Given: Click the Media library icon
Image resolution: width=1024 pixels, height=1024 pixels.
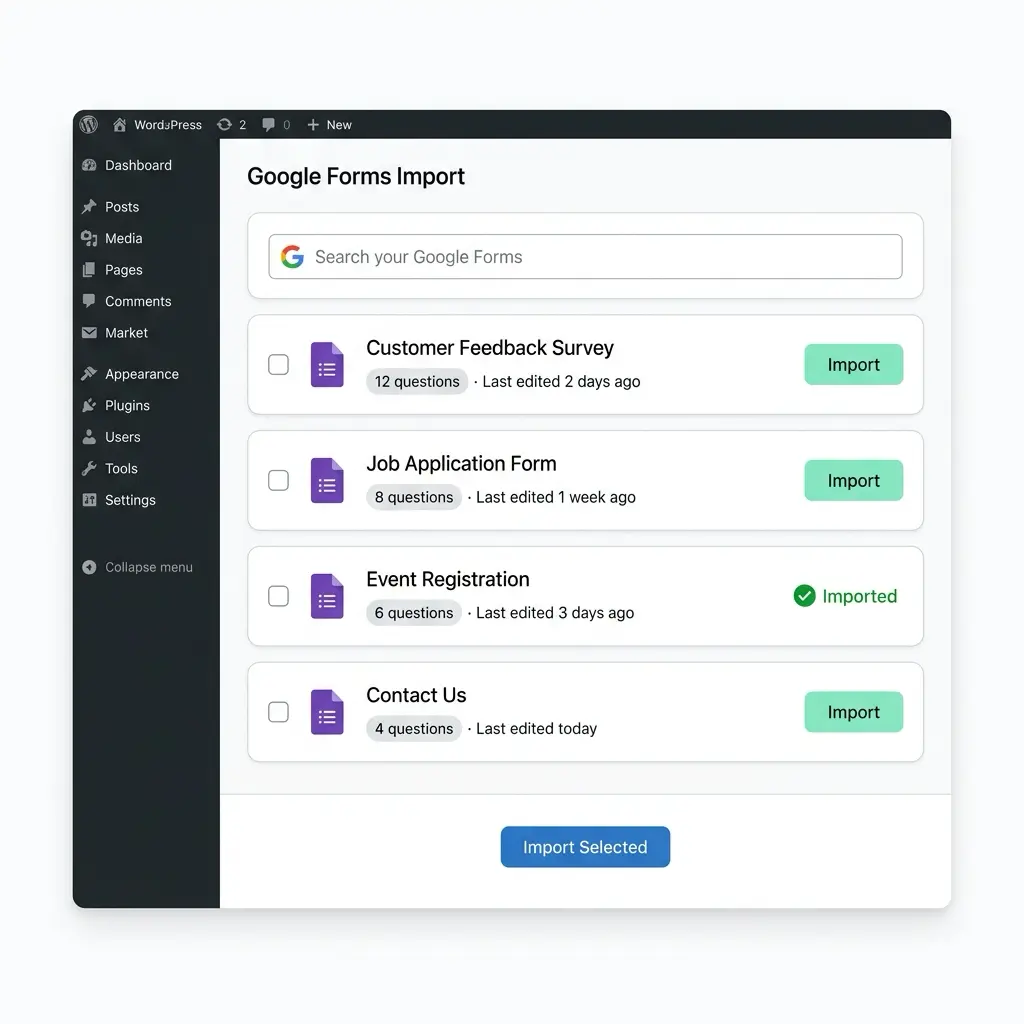Looking at the screenshot, I should point(89,238).
